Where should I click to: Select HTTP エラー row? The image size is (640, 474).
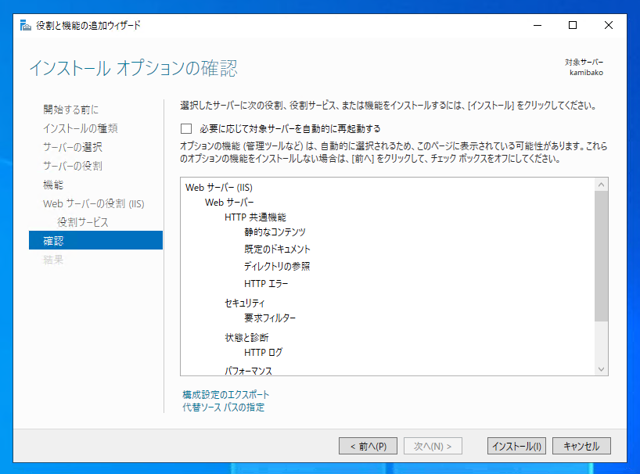pyautogui.click(x=266, y=283)
